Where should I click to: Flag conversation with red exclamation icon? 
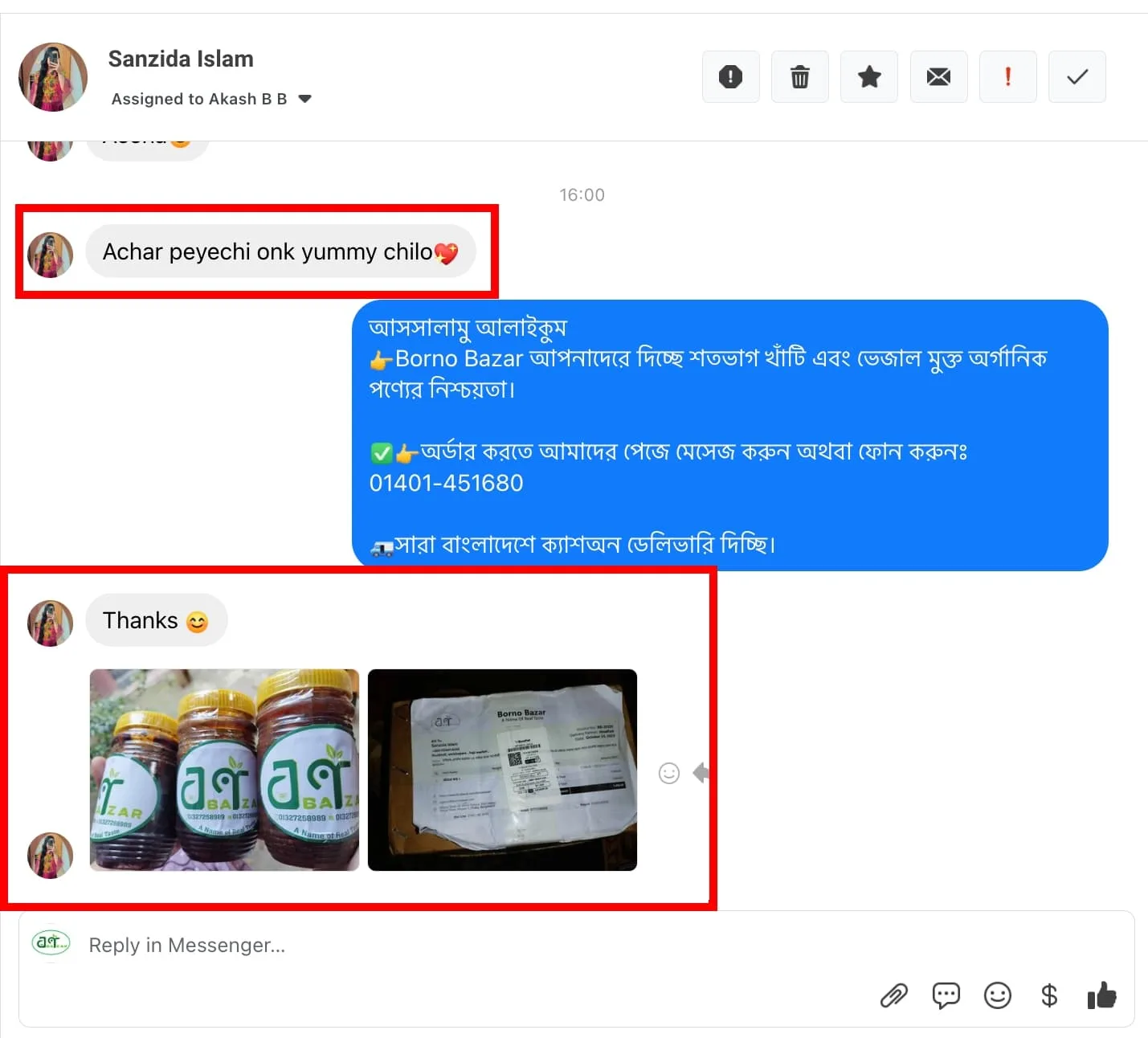[x=1008, y=77]
